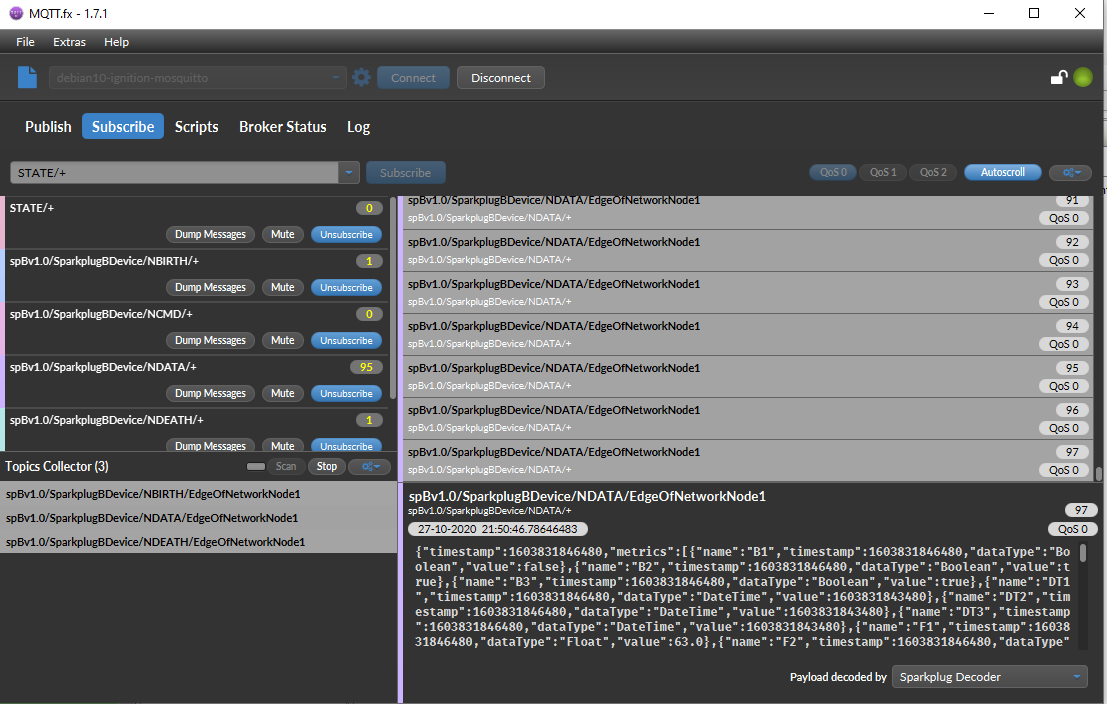Open Topics Collector settings gear menu

369,466
